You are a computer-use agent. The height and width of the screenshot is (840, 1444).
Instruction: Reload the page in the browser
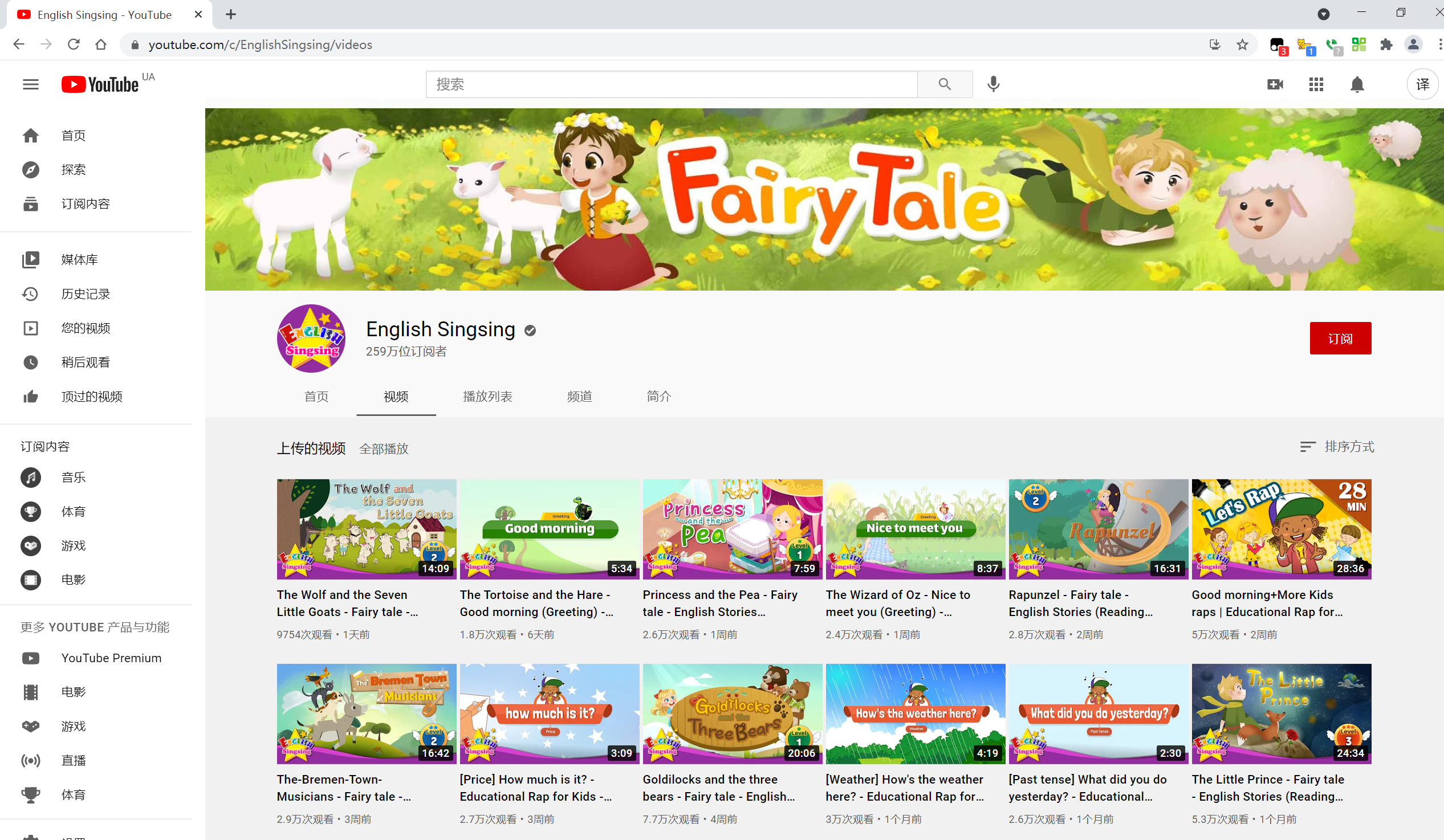pyautogui.click(x=74, y=44)
